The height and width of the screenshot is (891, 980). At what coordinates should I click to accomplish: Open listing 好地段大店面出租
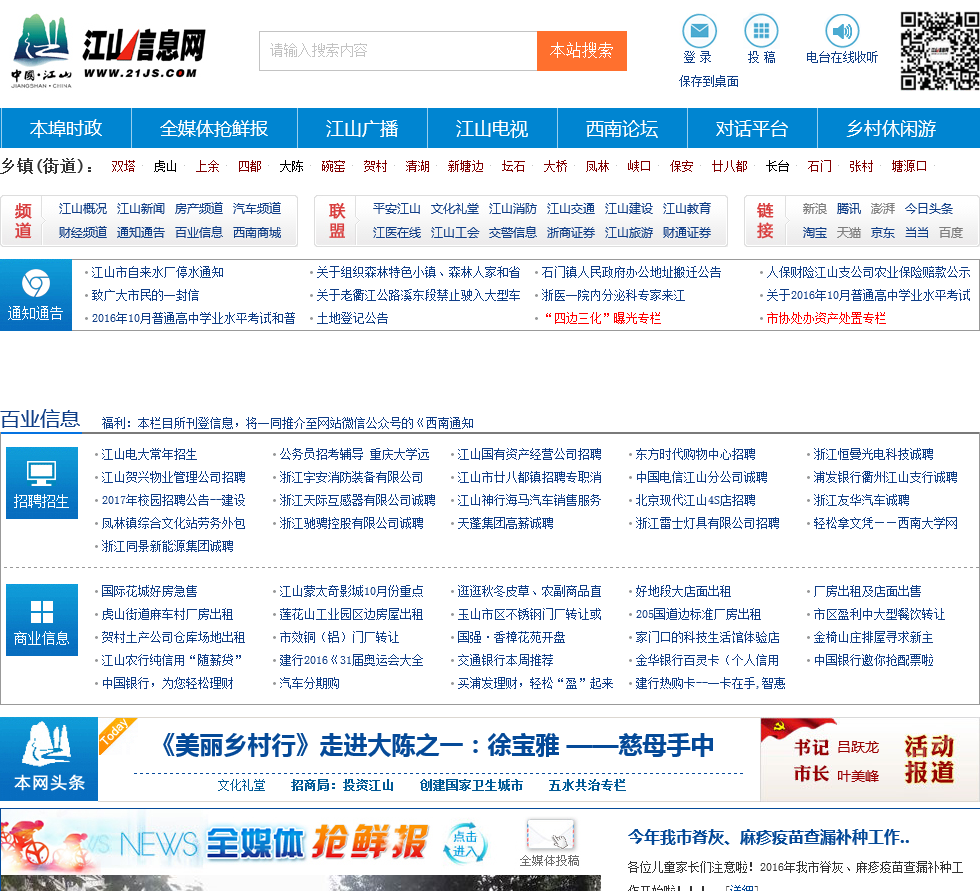point(683,591)
